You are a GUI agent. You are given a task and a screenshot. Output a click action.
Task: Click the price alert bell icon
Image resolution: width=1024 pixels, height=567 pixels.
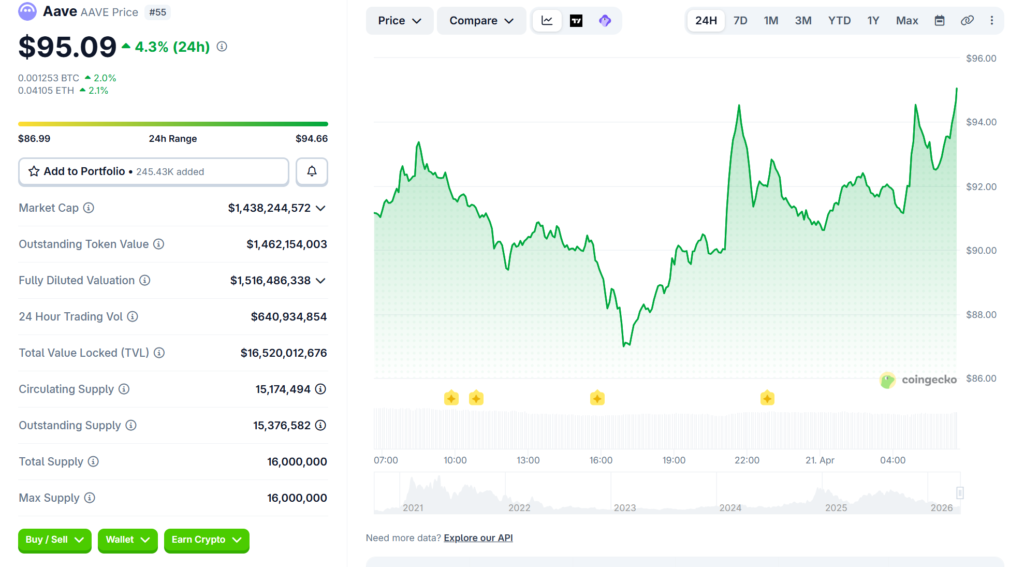[x=311, y=172]
